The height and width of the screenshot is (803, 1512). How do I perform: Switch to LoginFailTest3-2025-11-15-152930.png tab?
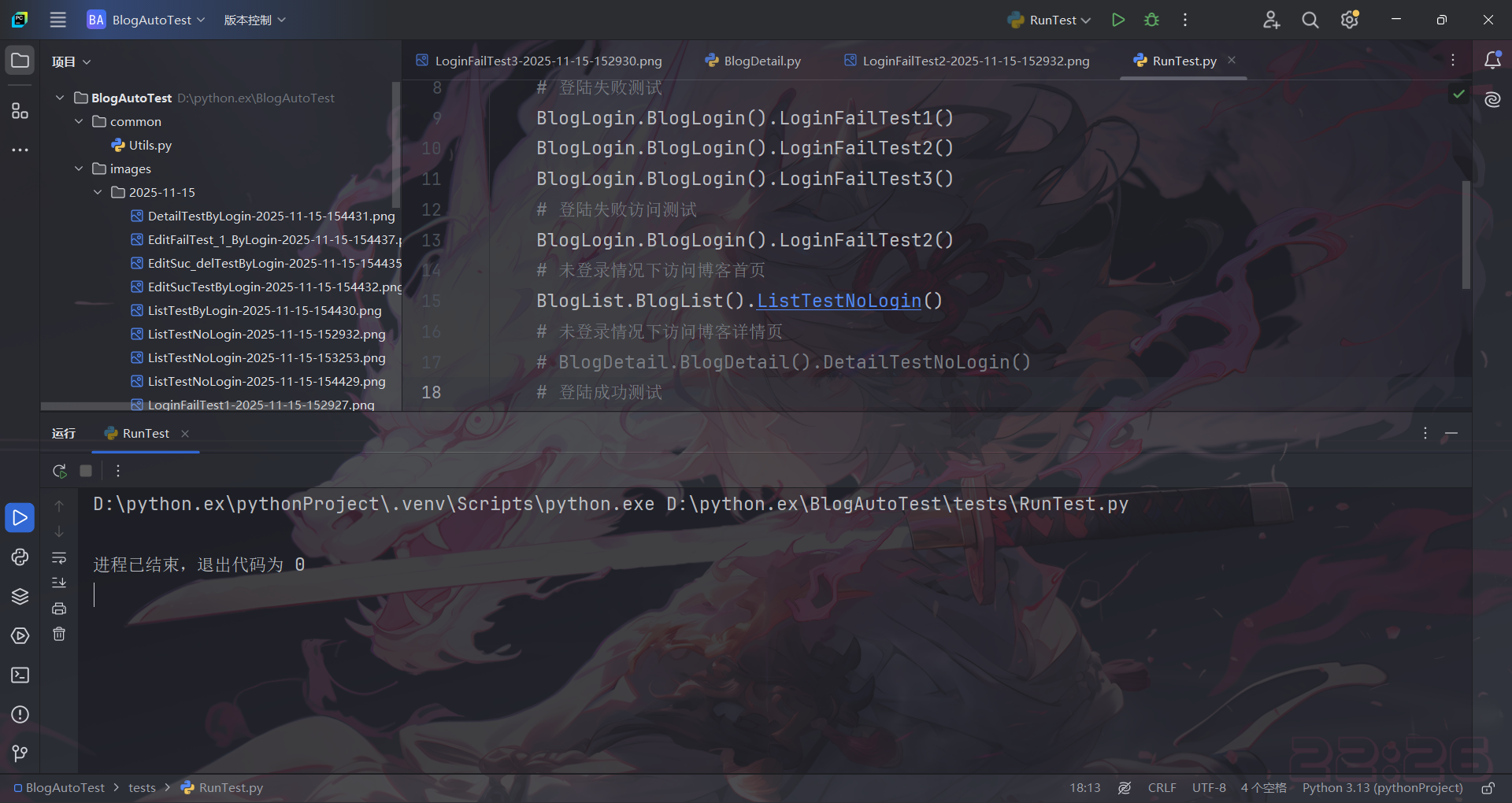coord(539,61)
